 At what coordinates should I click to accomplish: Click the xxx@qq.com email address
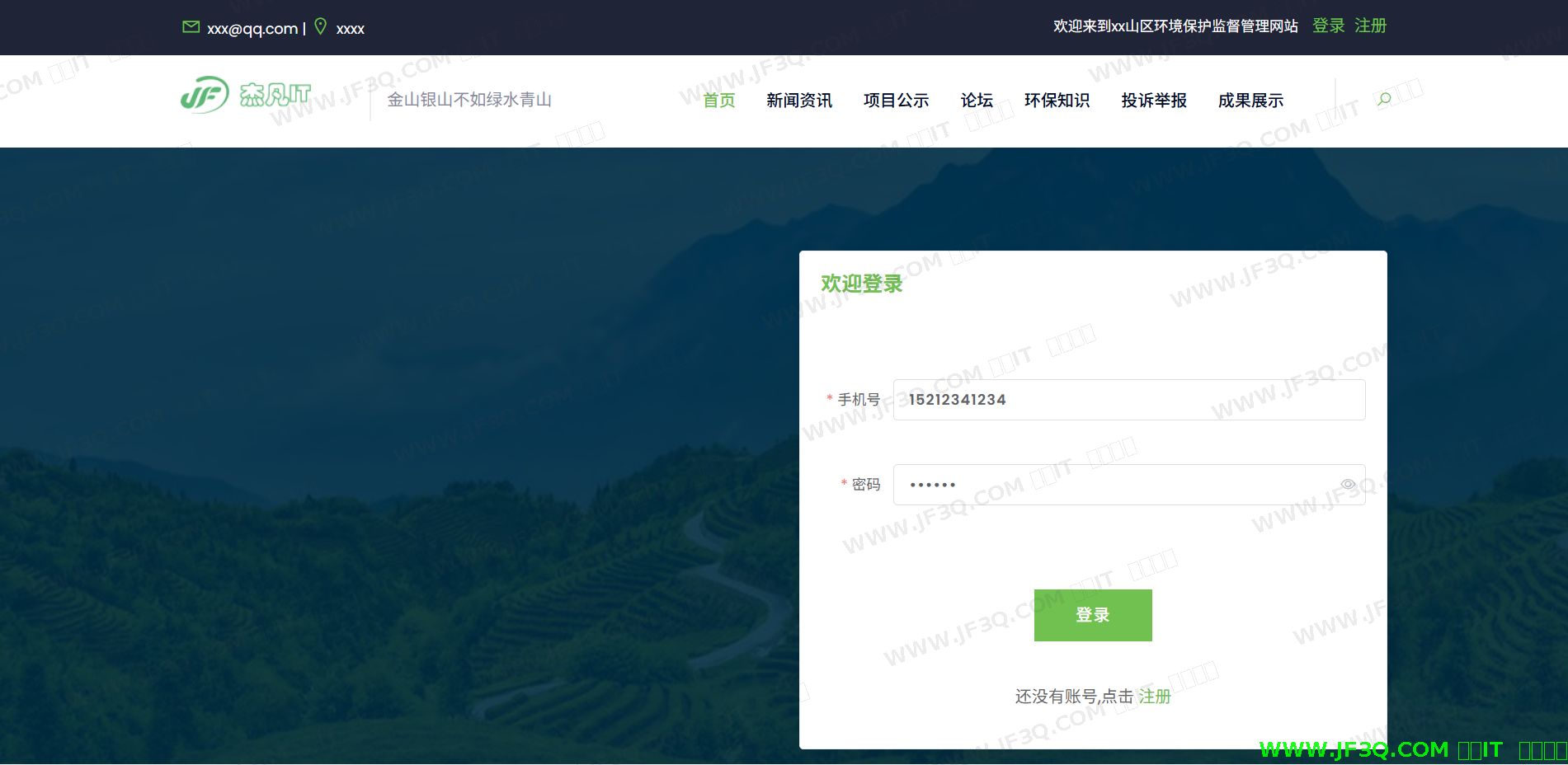point(252,29)
